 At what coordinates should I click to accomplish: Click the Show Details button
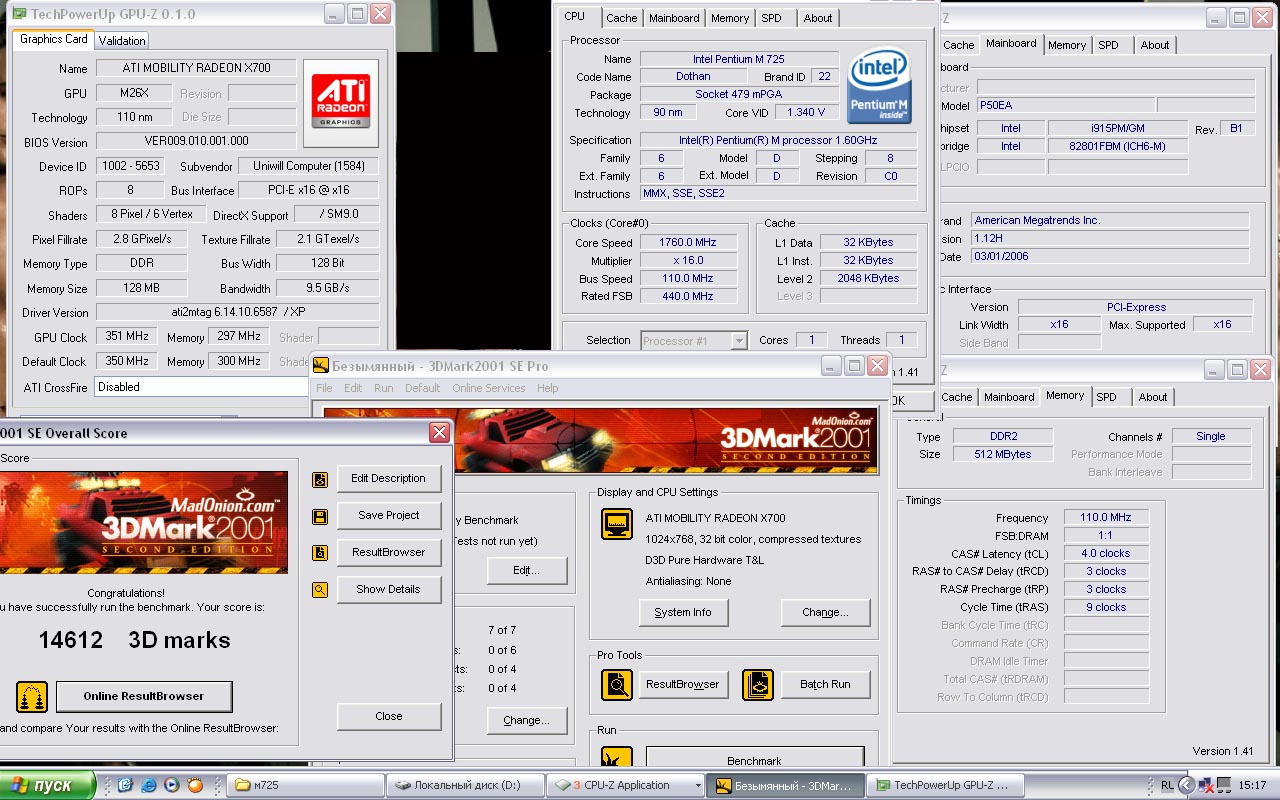click(x=388, y=590)
